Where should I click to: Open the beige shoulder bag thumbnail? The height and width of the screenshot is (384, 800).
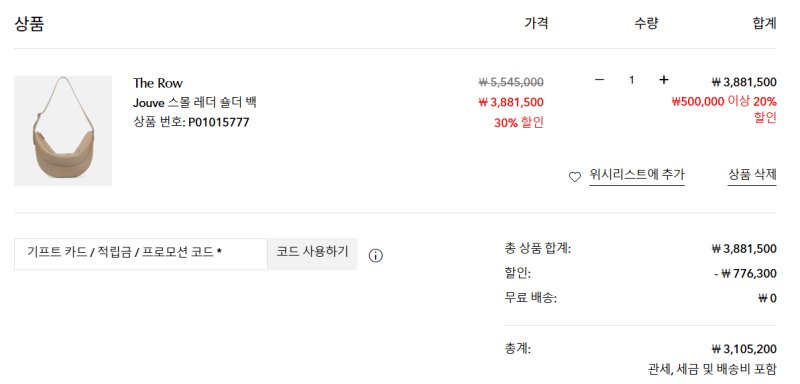63,131
